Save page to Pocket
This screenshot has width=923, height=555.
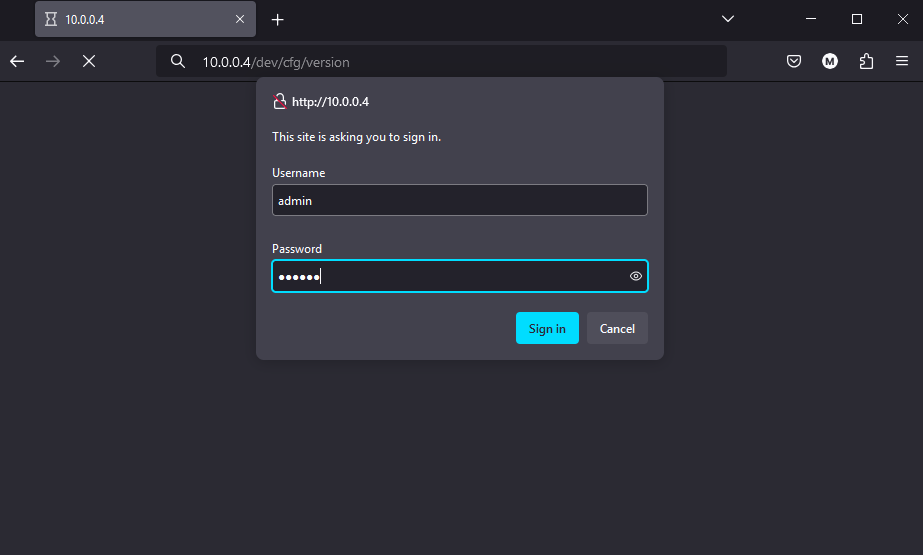click(793, 61)
